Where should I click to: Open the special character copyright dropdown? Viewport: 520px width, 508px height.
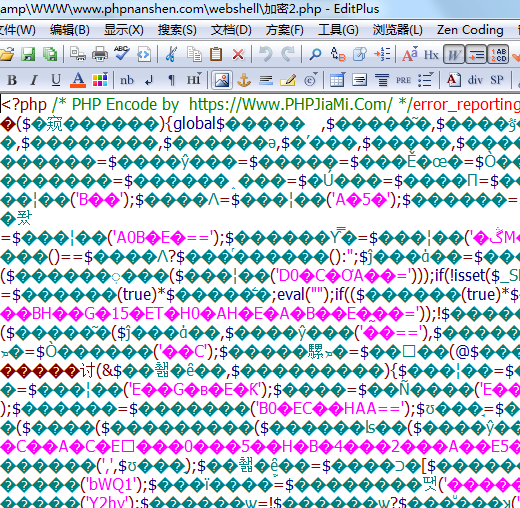pyautogui.click(x=311, y=80)
